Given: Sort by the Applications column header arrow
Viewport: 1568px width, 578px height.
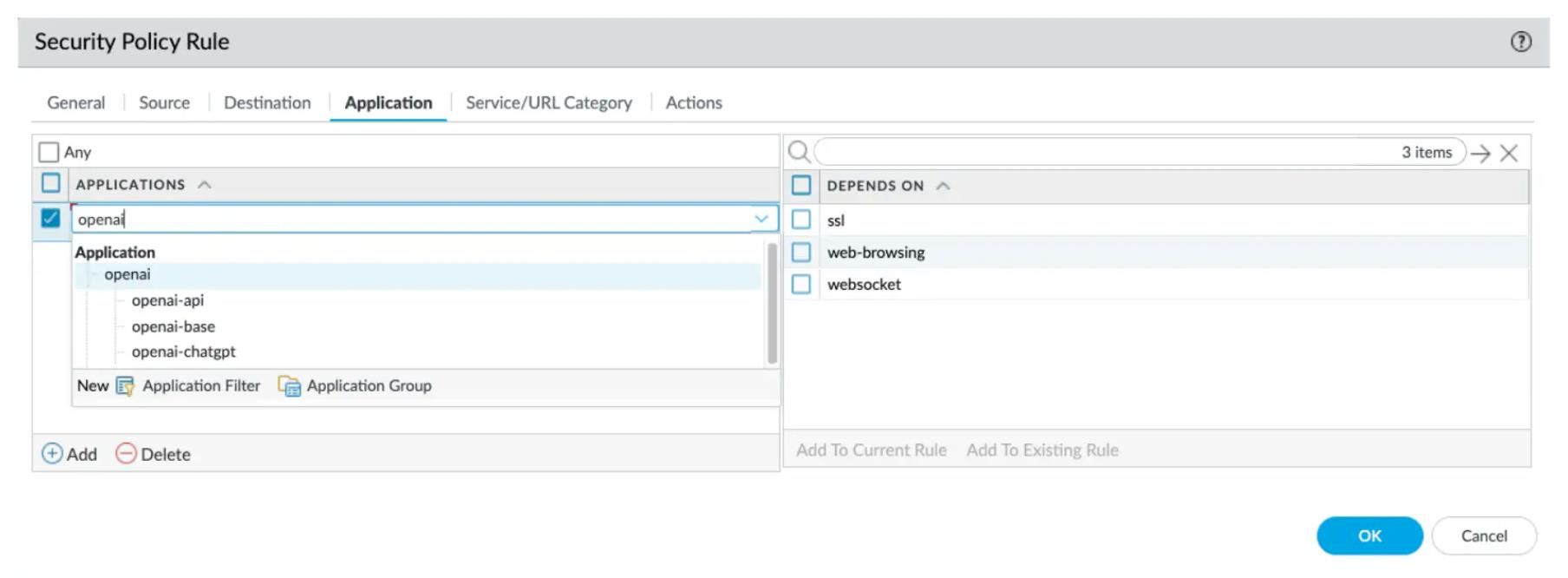Looking at the screenshot, I should coord(205,185).
